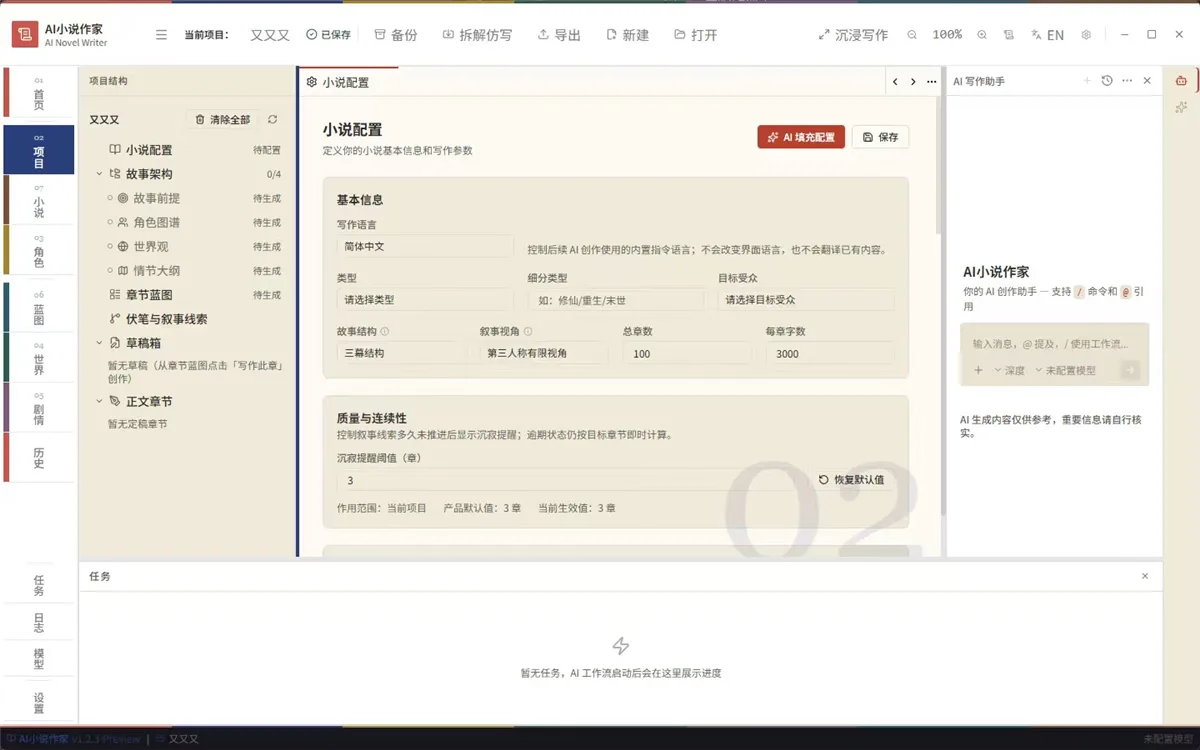
Task: Close the AI 写作助手 panel
Action: tap(1147, 81)
